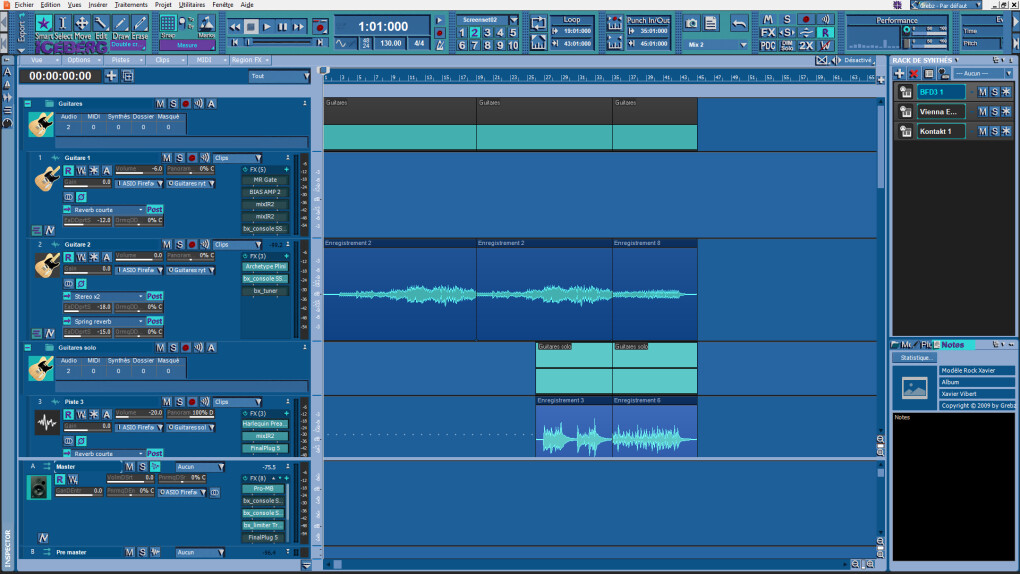Adjust Guitare 1 Volume slider
Screen dimensions: 1020x574
click(x=139, y=169)
